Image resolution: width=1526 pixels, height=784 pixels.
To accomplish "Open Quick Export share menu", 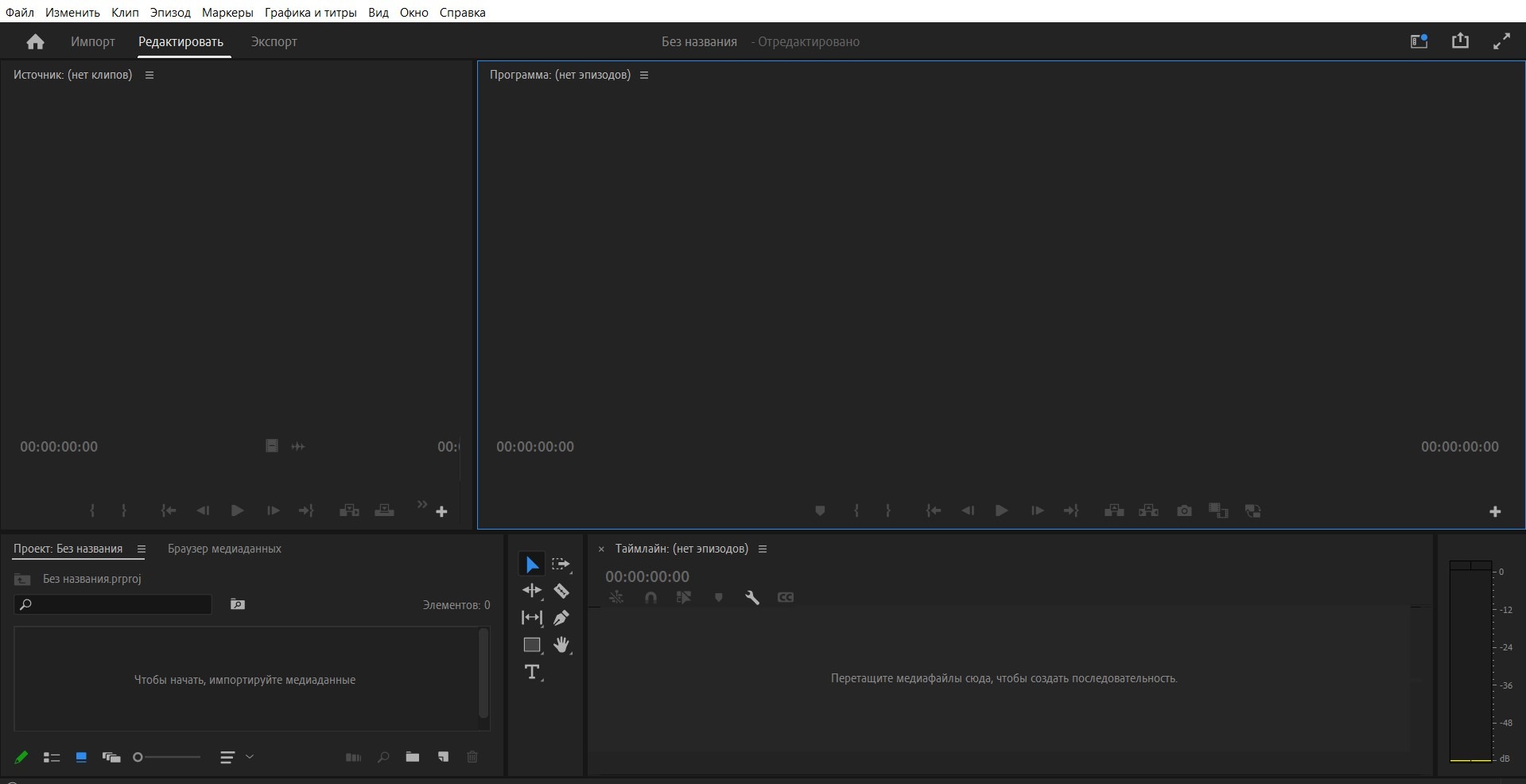I will click(x=1460, y=41).
